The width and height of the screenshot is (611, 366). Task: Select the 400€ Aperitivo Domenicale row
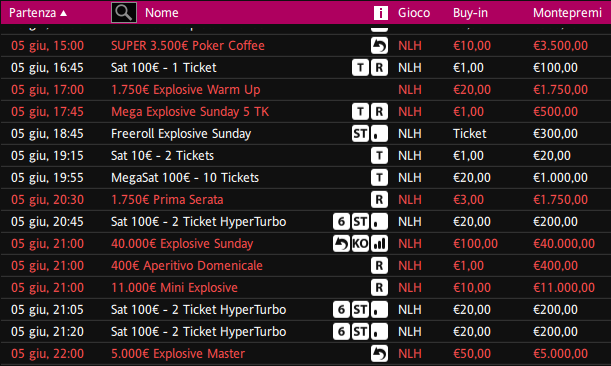tap(306, 266)
